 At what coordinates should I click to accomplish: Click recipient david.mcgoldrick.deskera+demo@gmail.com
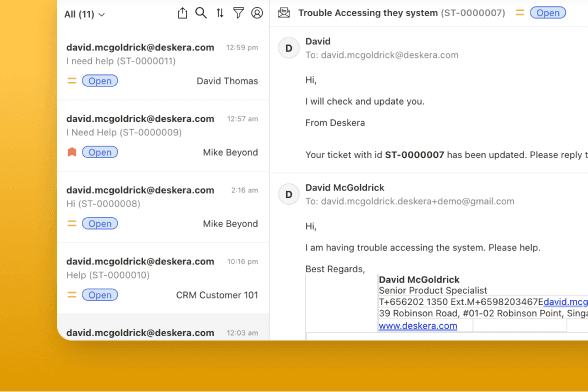point(417,201)
